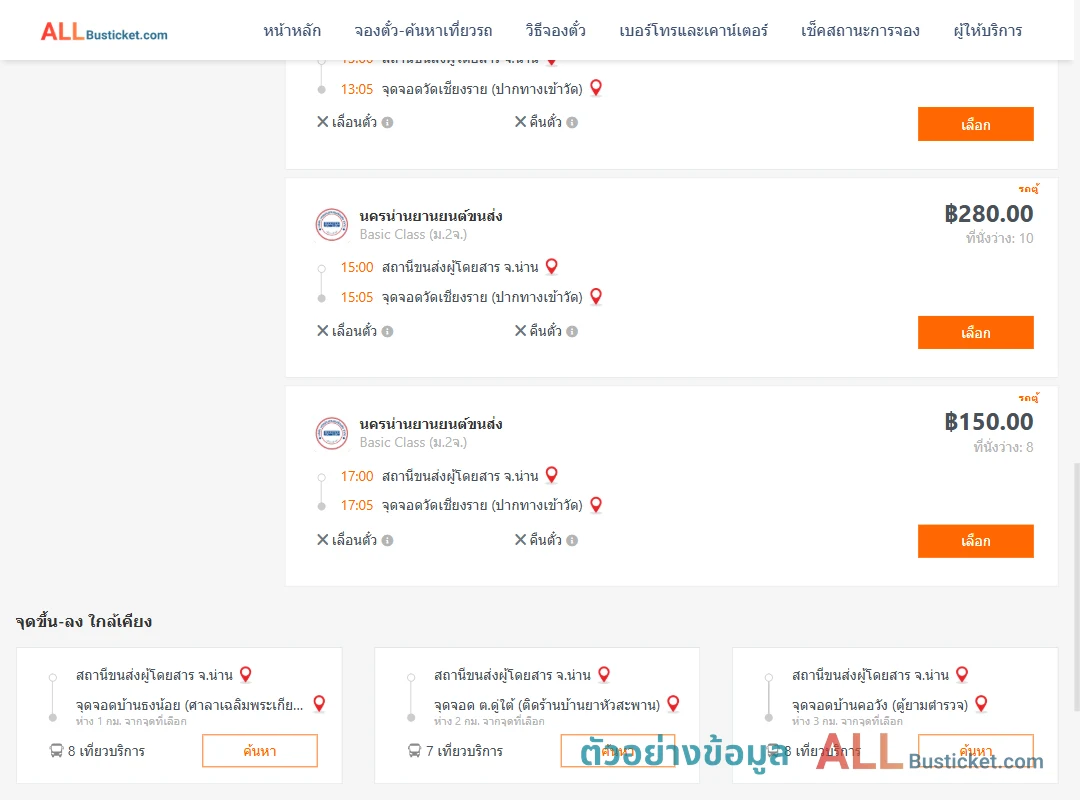Open map pin for 13:05 วัดเชียงราย stop

596,88
